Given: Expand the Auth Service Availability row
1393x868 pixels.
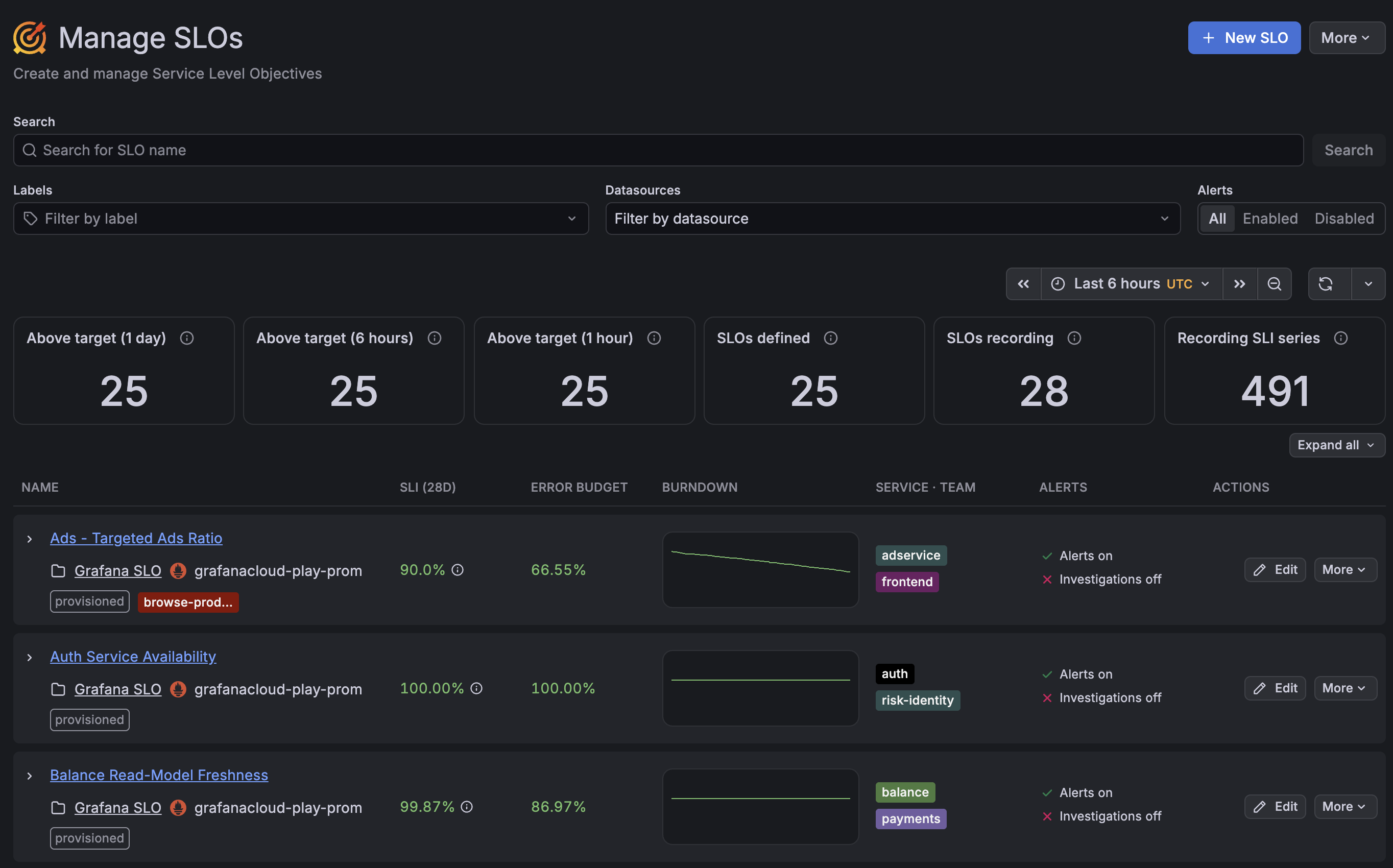Looking at the screenshot, I should (29, 657).
